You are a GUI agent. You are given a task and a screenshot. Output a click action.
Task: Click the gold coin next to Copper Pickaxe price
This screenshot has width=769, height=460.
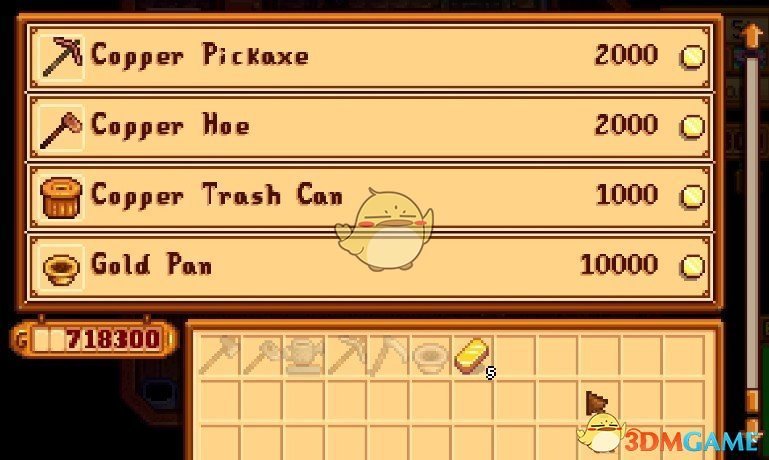(692, 57)
